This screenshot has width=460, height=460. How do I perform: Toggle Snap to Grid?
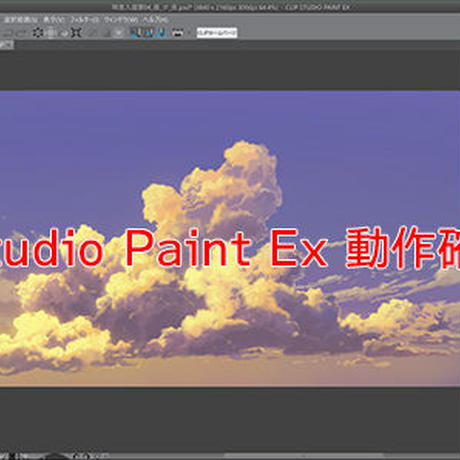pos(161,33)
